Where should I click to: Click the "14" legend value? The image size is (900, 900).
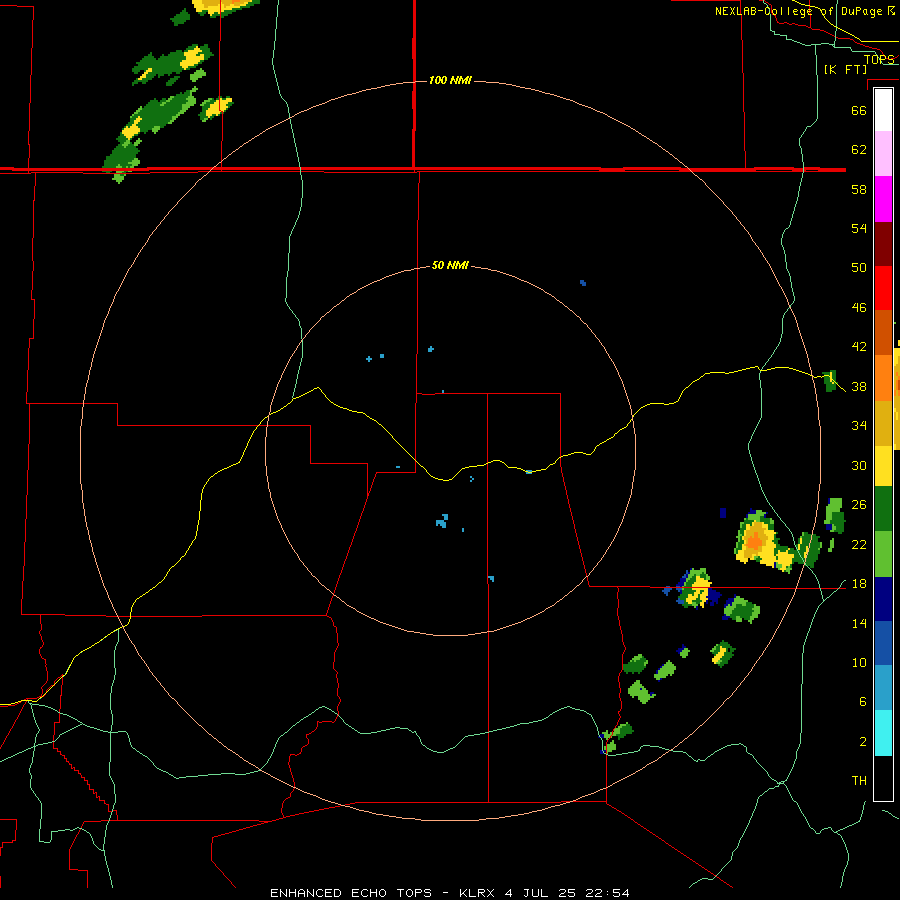pyautogui.click(x=859, y=624)
